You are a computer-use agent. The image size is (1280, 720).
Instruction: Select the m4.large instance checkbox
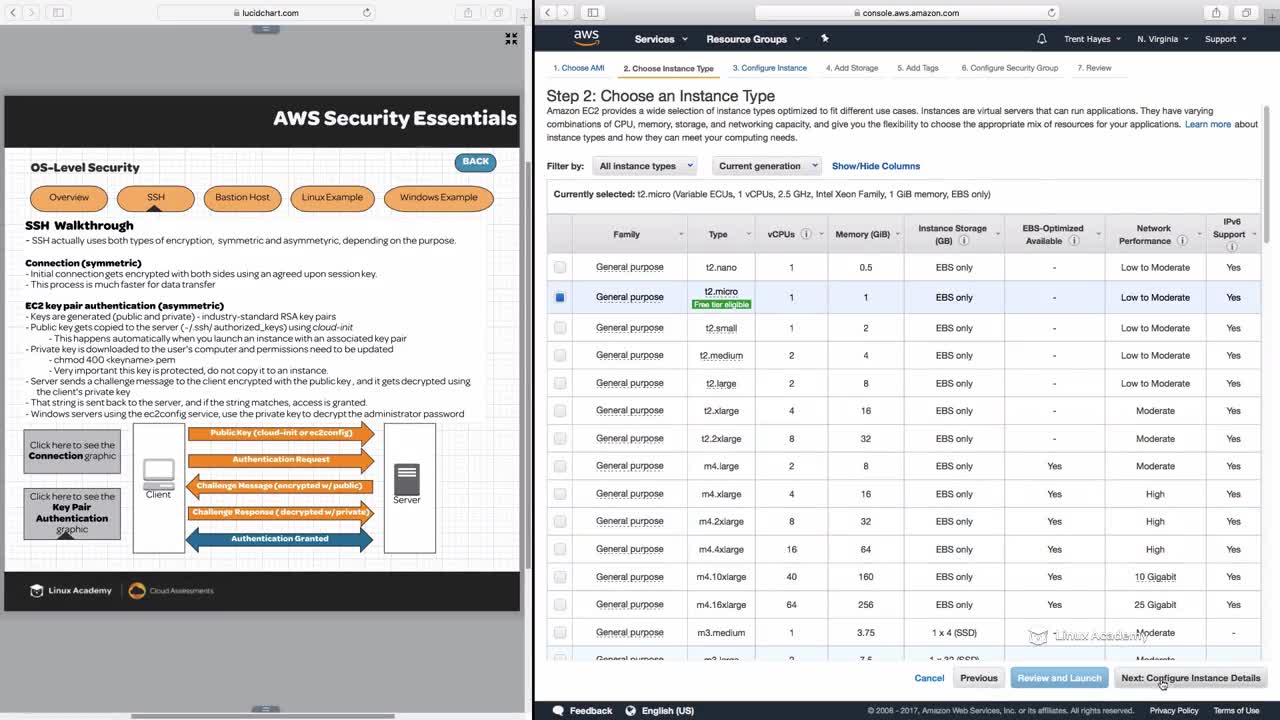pos(560,466)
